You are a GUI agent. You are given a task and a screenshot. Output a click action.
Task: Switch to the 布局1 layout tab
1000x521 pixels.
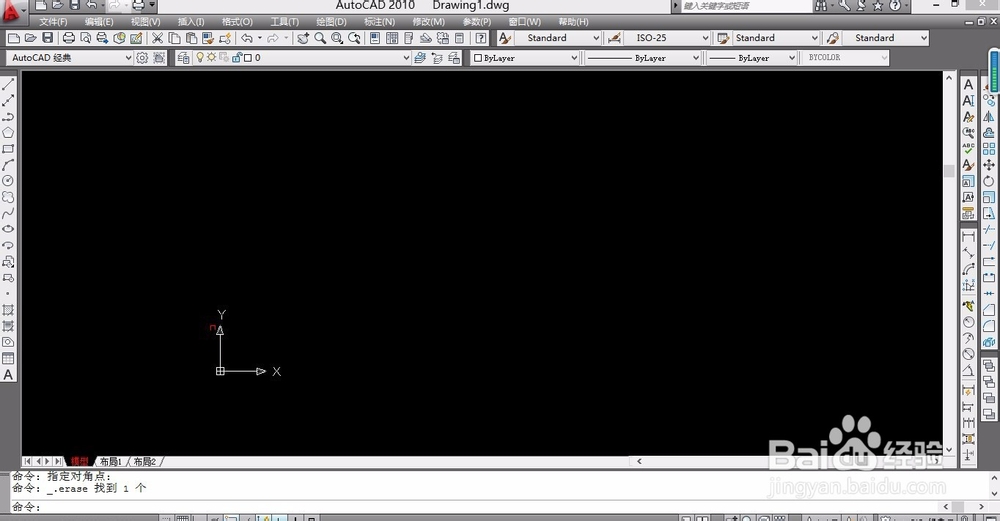coord(111,461)
